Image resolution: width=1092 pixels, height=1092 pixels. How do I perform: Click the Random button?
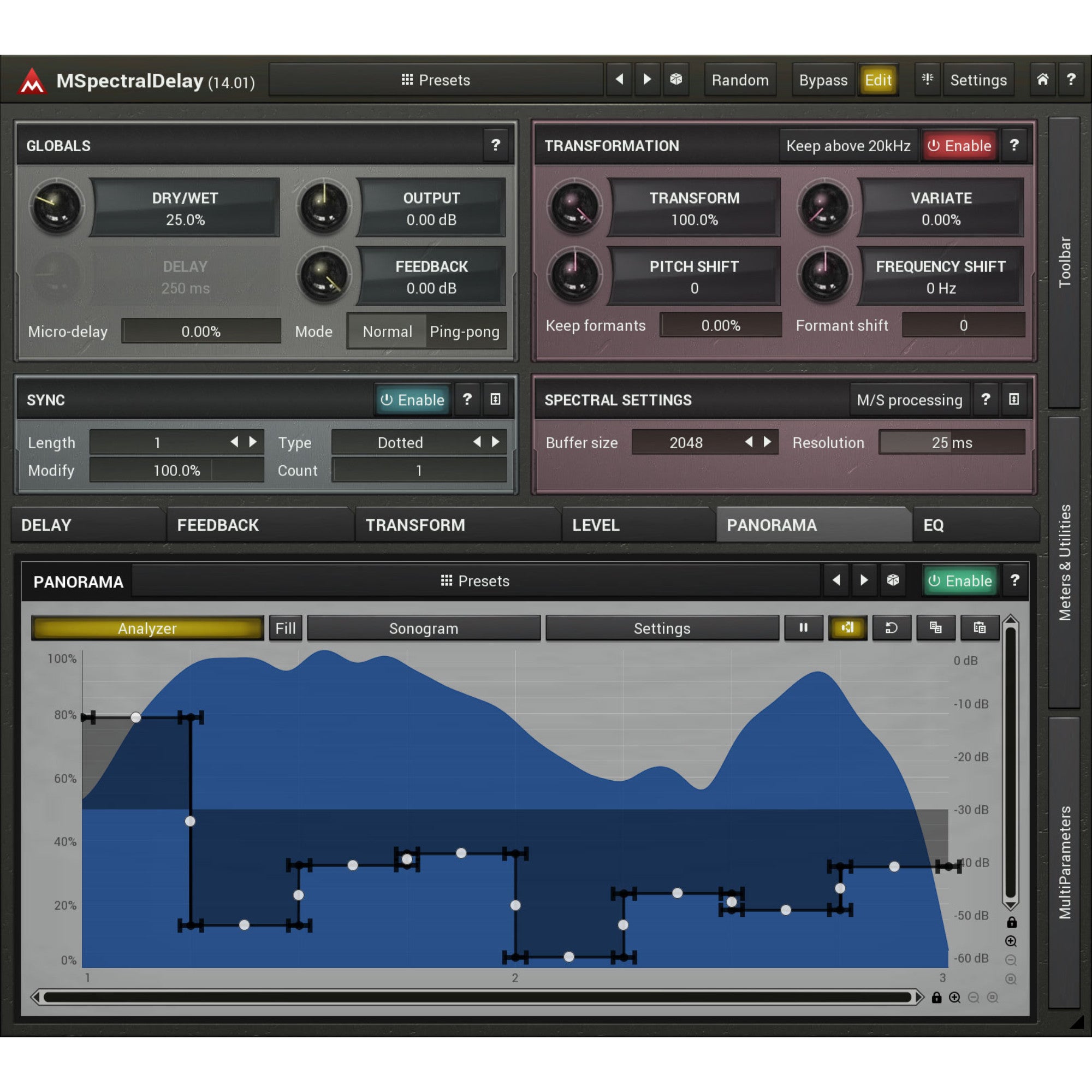pyautogui.click(x=740, y=80)
